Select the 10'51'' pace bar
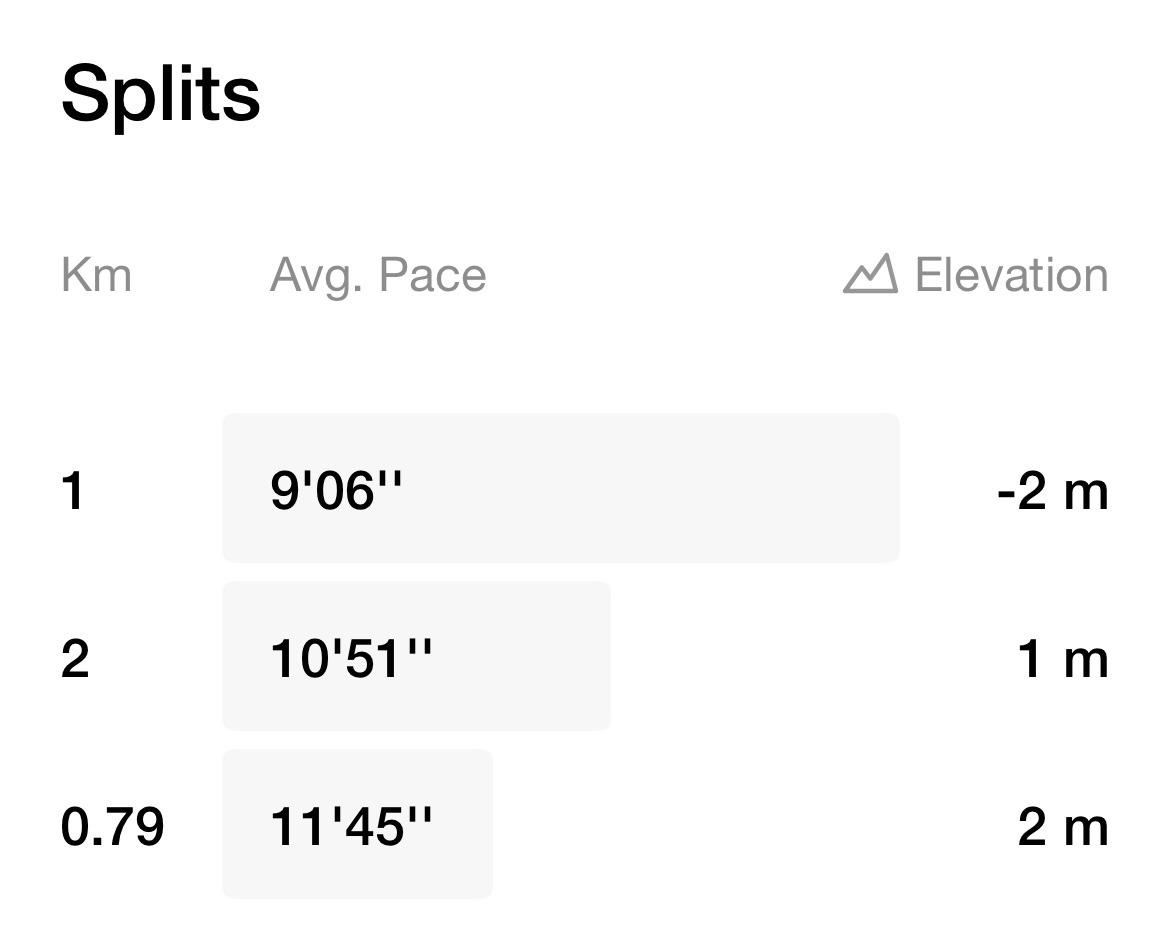Screen dimensions: 1170x951 pos(416,656)
